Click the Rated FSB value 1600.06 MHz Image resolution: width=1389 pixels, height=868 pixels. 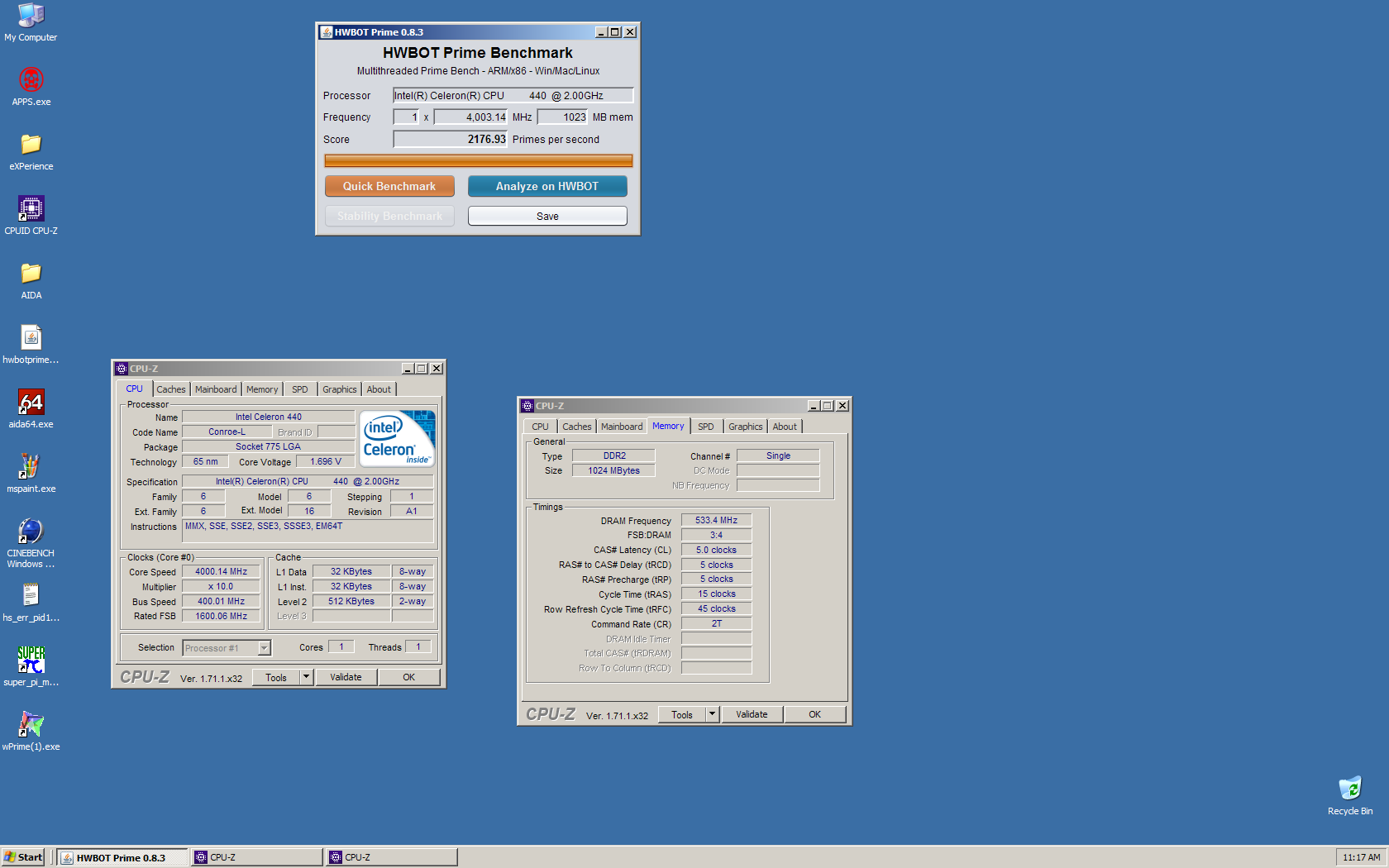click(x=221, y=616)
